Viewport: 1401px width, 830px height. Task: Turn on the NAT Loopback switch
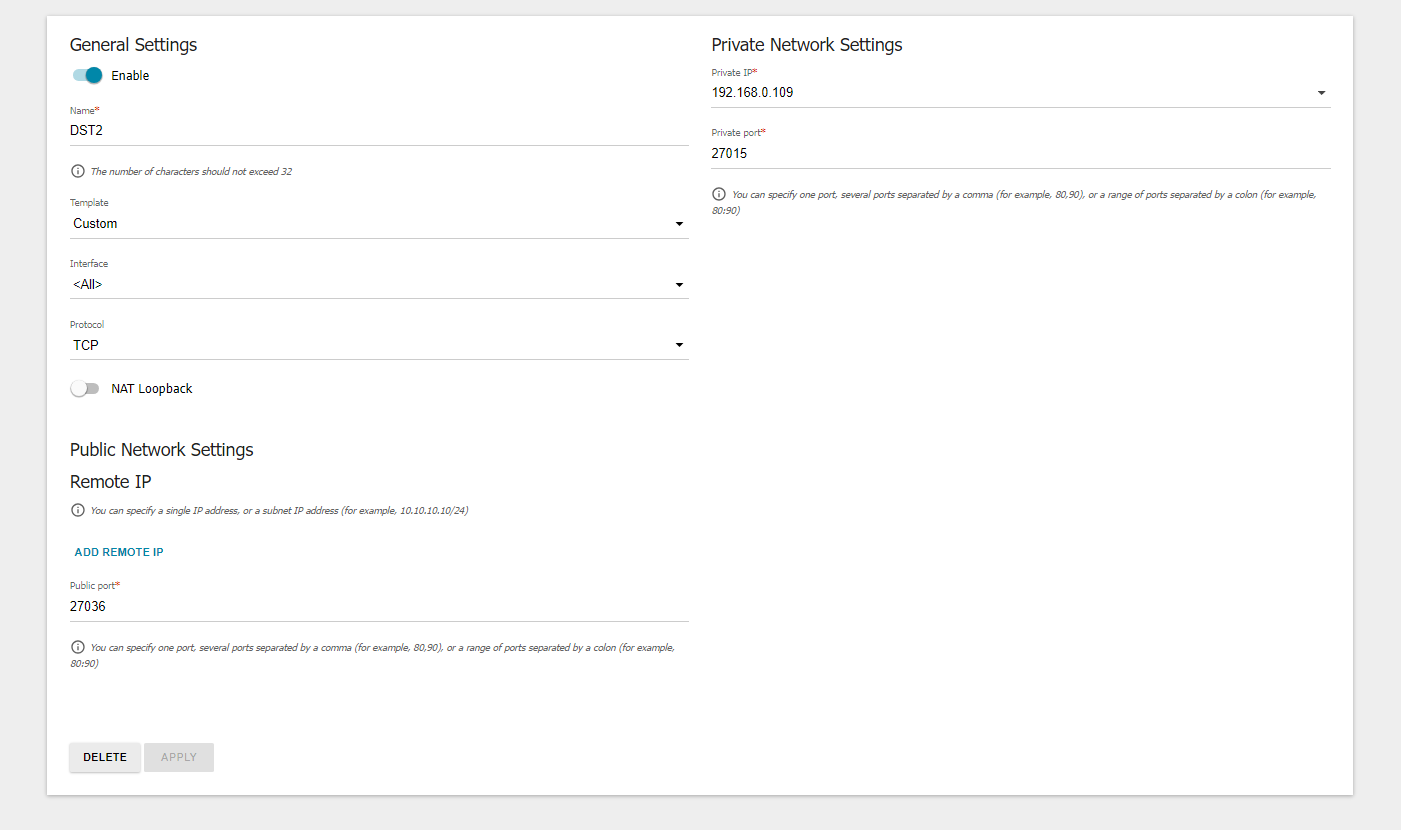click(x=85, y=388)
